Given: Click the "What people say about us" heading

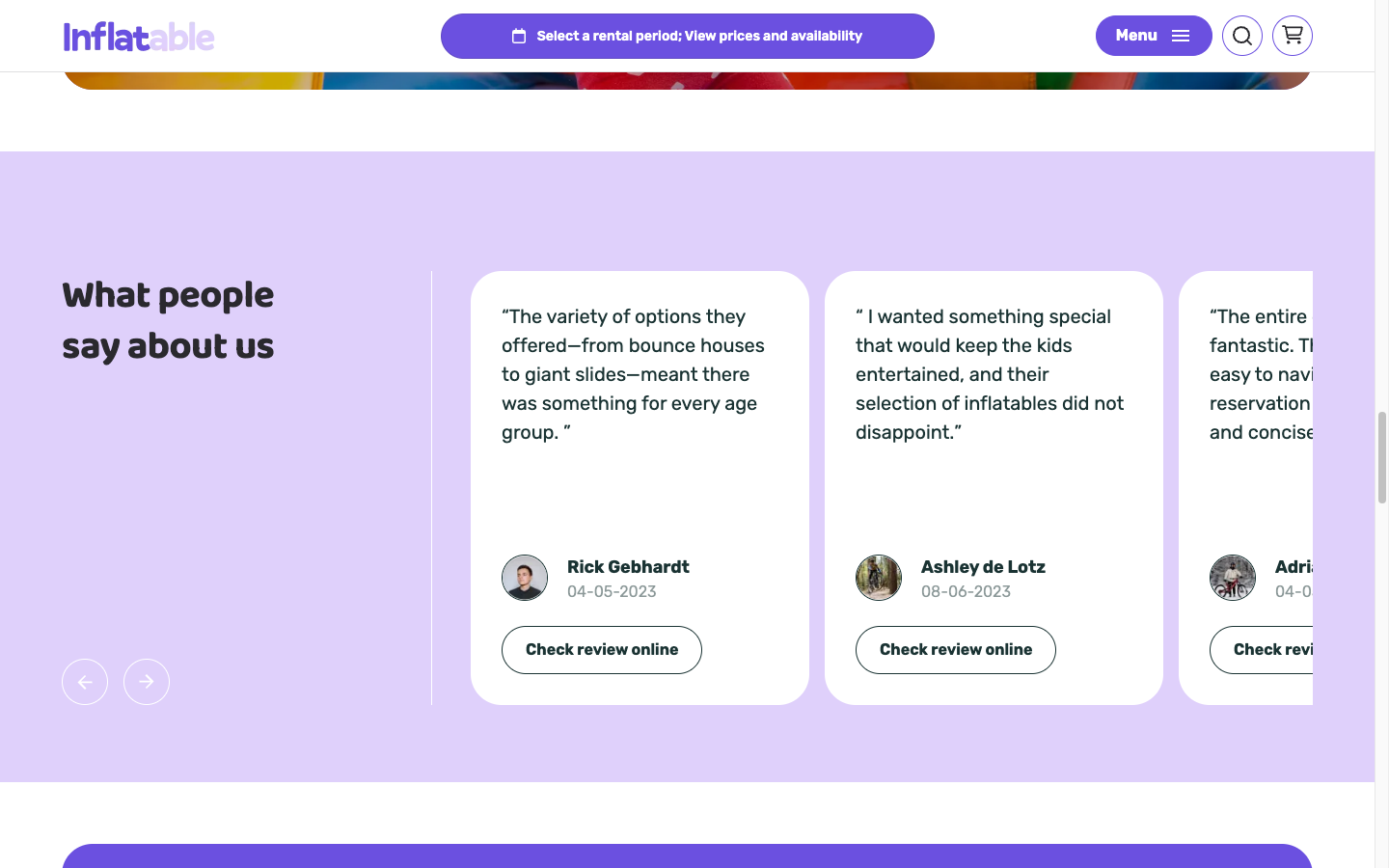Looking at the screenshot, I should pos(168,321).
